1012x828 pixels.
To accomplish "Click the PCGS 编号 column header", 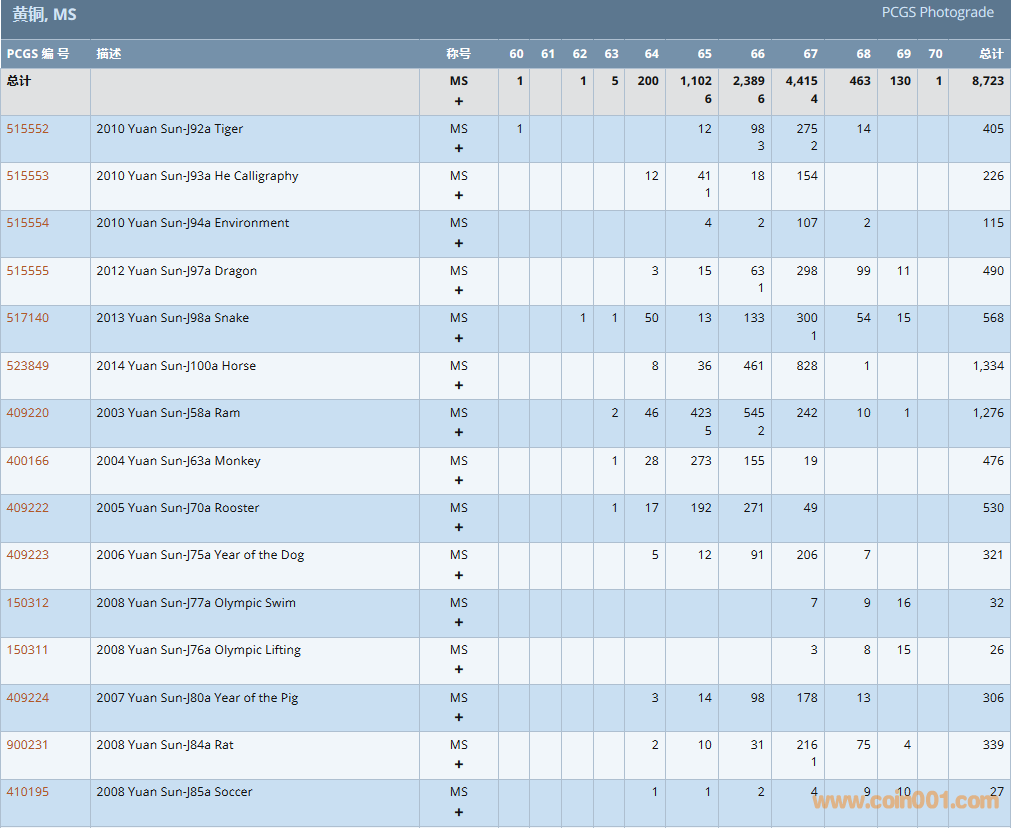I will pos(38,54).
